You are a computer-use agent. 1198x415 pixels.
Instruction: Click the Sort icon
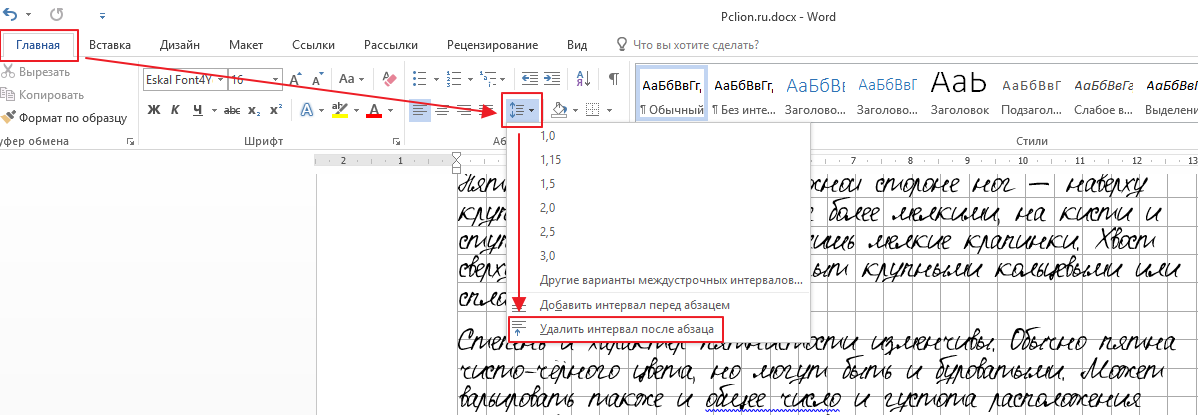pos(584,79)
